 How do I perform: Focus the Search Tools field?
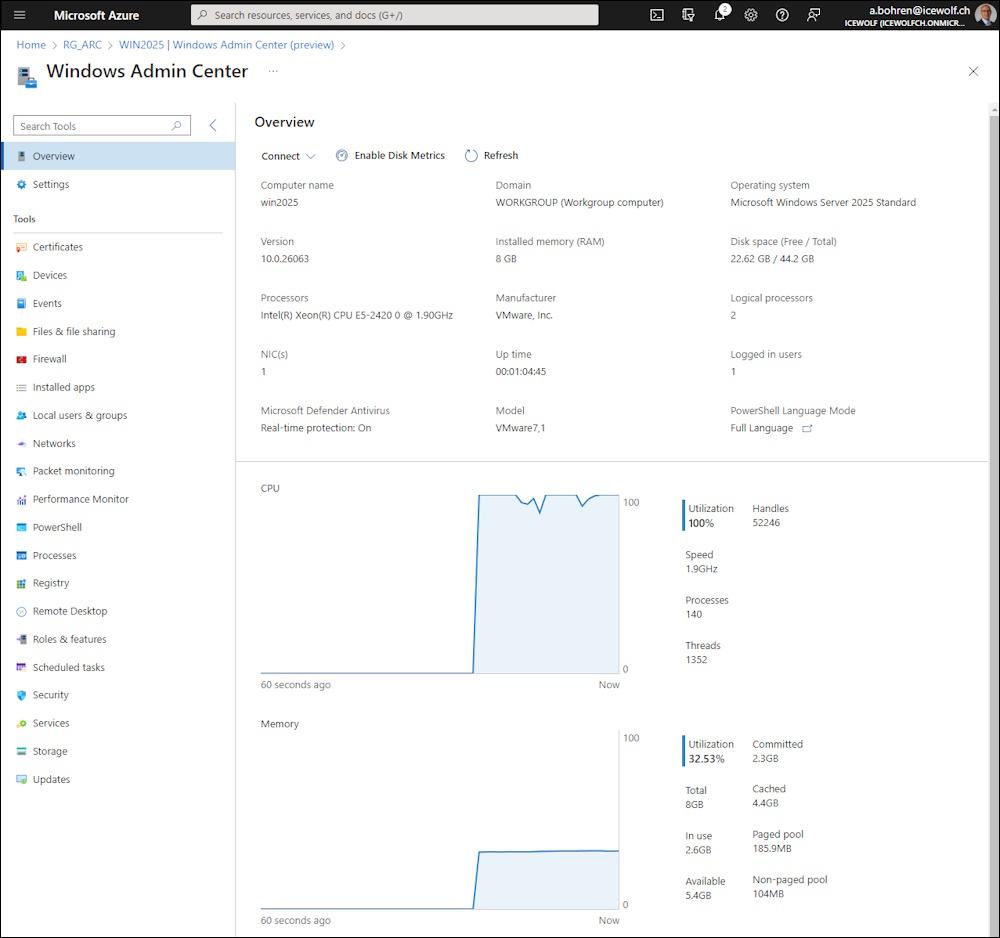pos(102,126)
